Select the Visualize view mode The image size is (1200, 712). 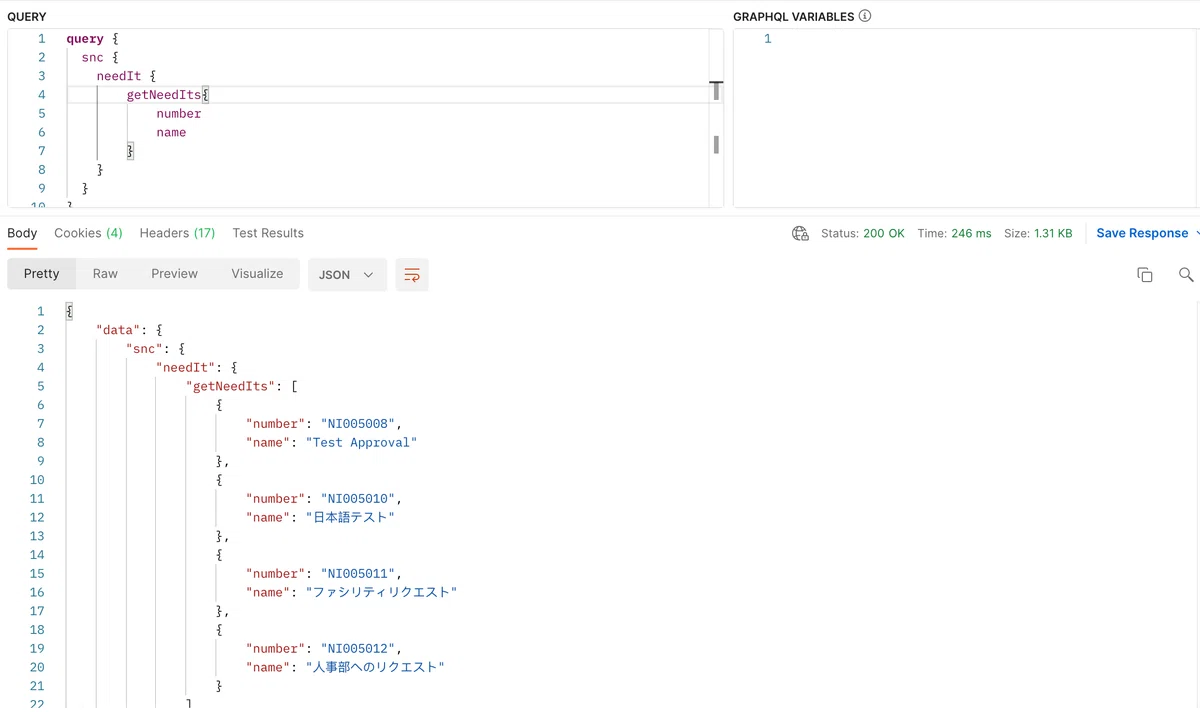click(x=257, y=274)
